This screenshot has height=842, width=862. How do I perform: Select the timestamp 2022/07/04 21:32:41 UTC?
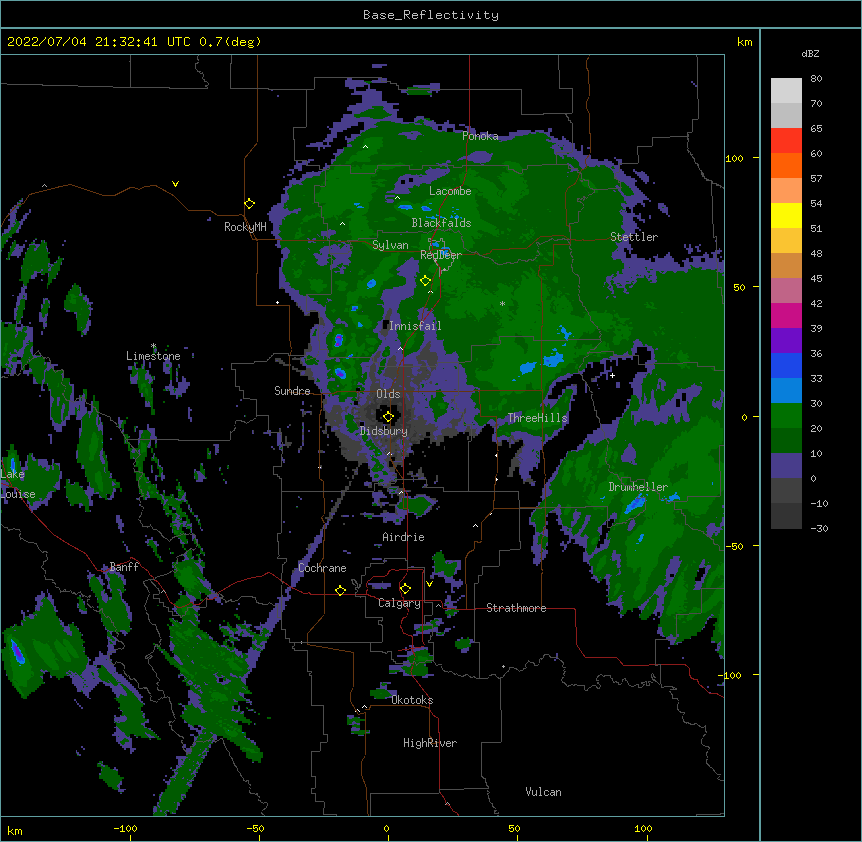(98, 42)
